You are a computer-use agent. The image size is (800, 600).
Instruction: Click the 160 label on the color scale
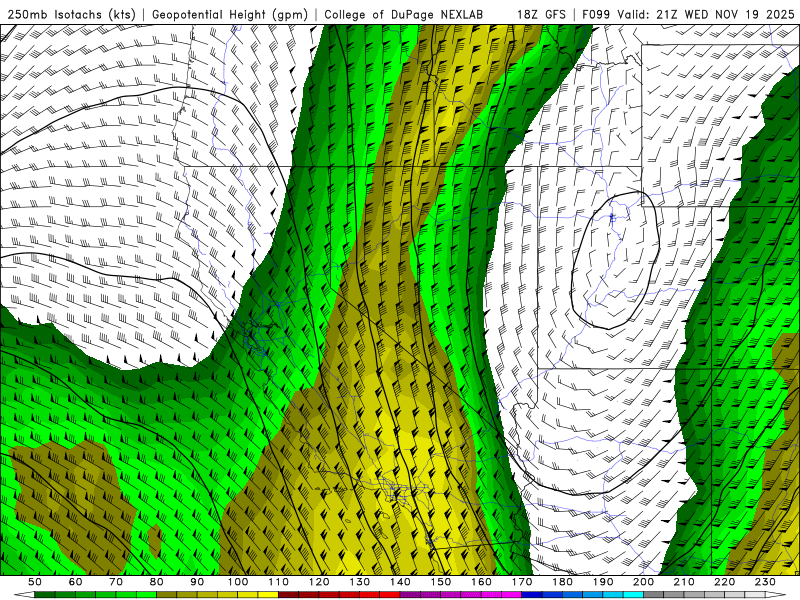pyautogui.click(x=482, y=582)
